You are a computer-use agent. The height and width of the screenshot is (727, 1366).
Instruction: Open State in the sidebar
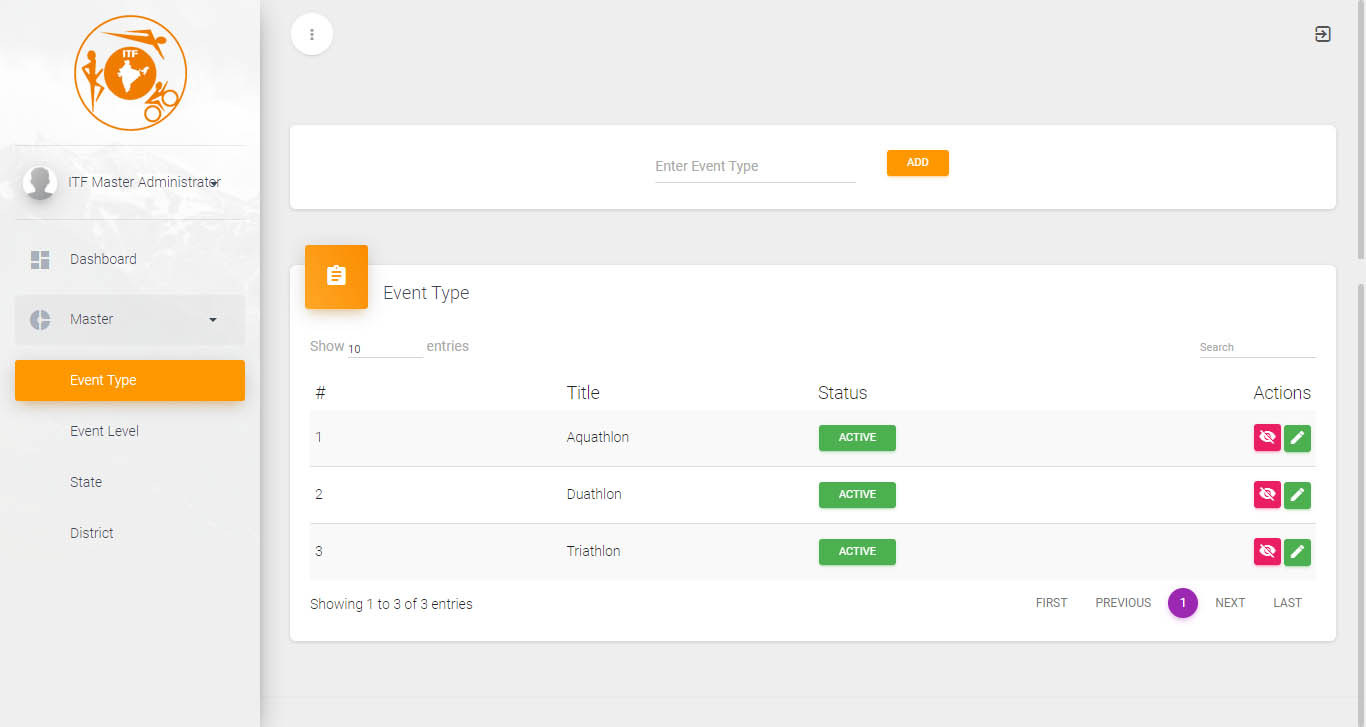coord(130,482)
